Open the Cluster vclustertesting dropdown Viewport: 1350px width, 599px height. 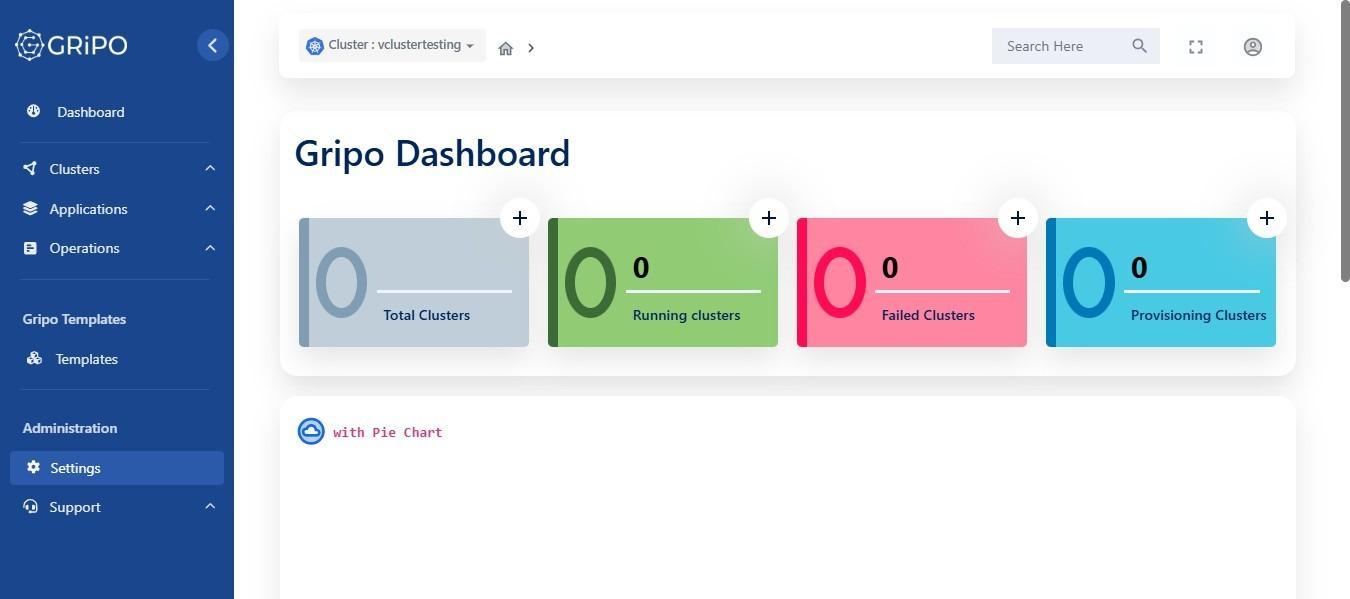392,46
